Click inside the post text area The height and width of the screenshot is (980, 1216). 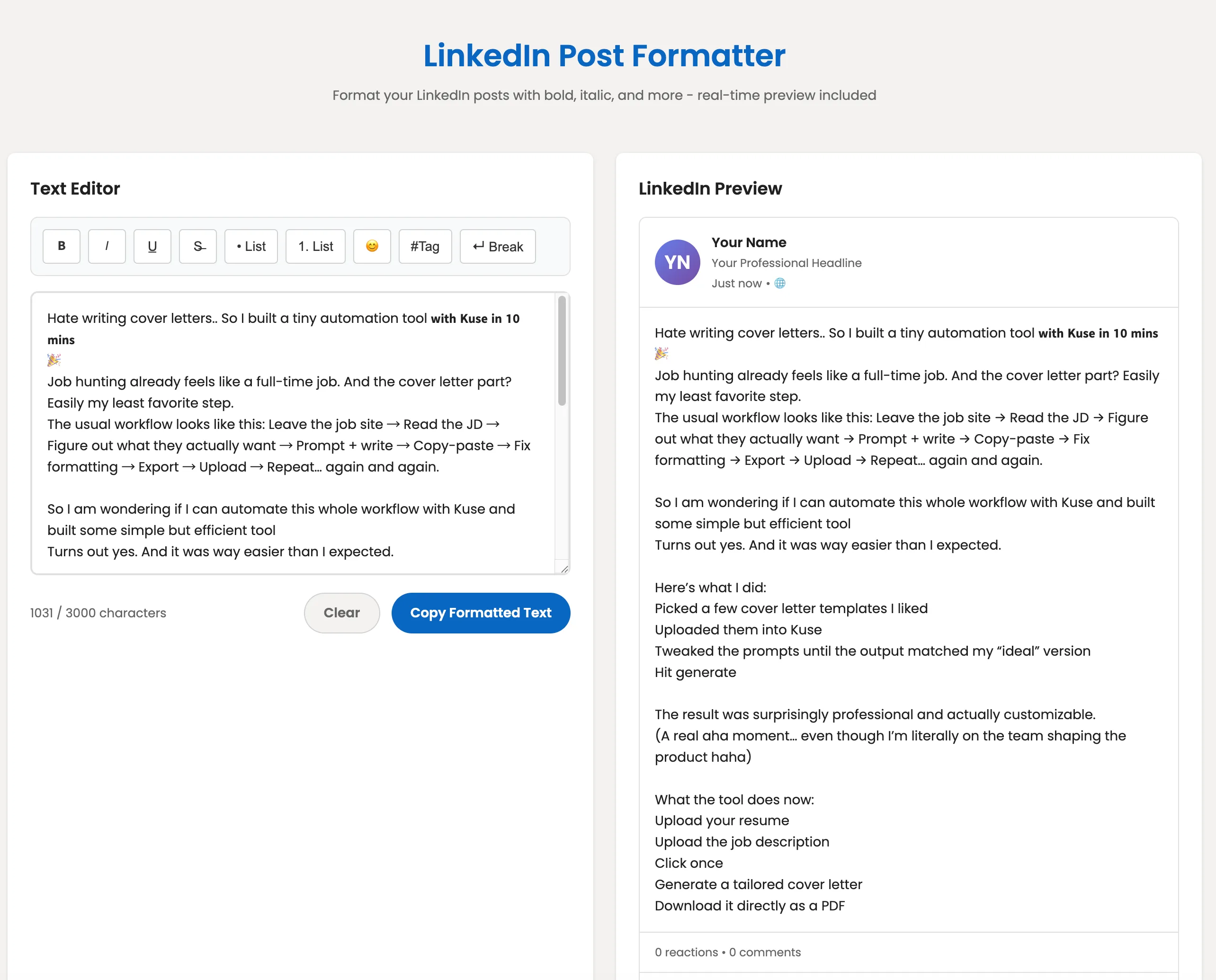point(294,433)
